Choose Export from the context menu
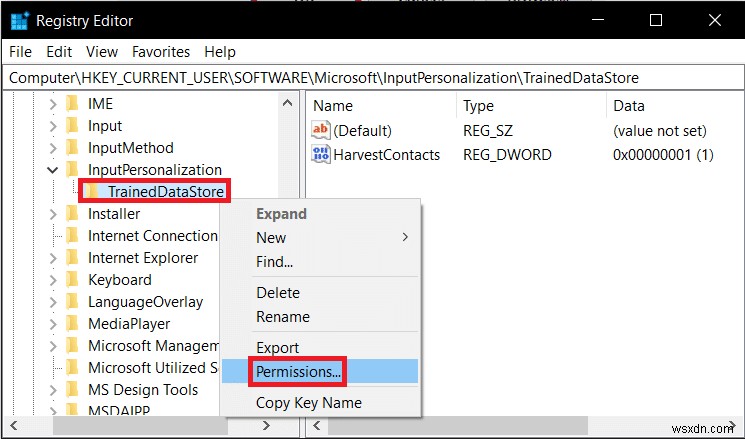This screenshot has height=439, width=745. tap(320, 348)
